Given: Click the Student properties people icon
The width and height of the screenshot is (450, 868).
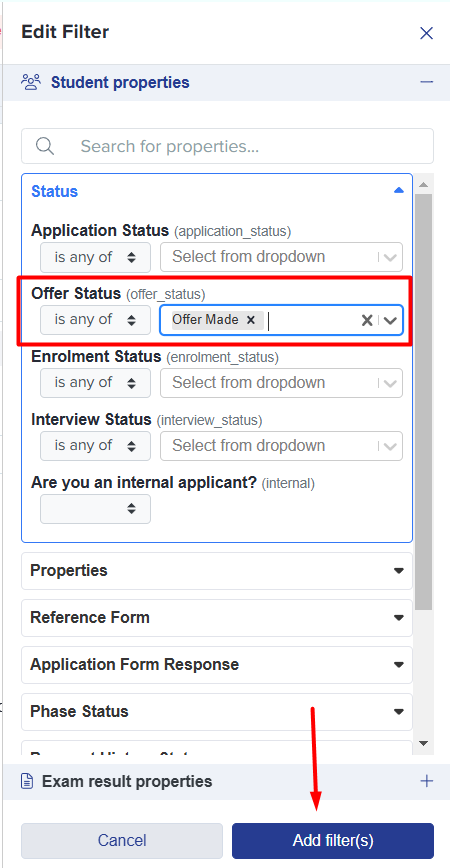Looking at the screenshot, I should tap(31, 82).
